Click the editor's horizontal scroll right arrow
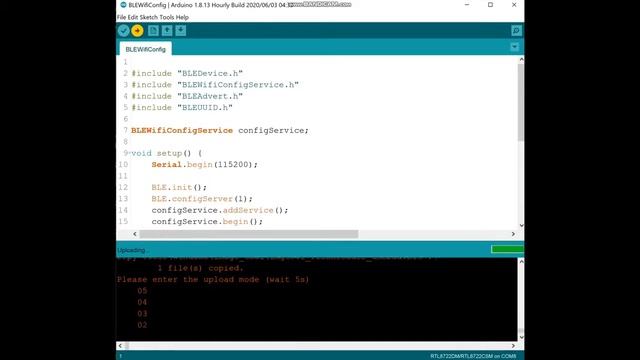Screen dimensions: 640x360 513,234
